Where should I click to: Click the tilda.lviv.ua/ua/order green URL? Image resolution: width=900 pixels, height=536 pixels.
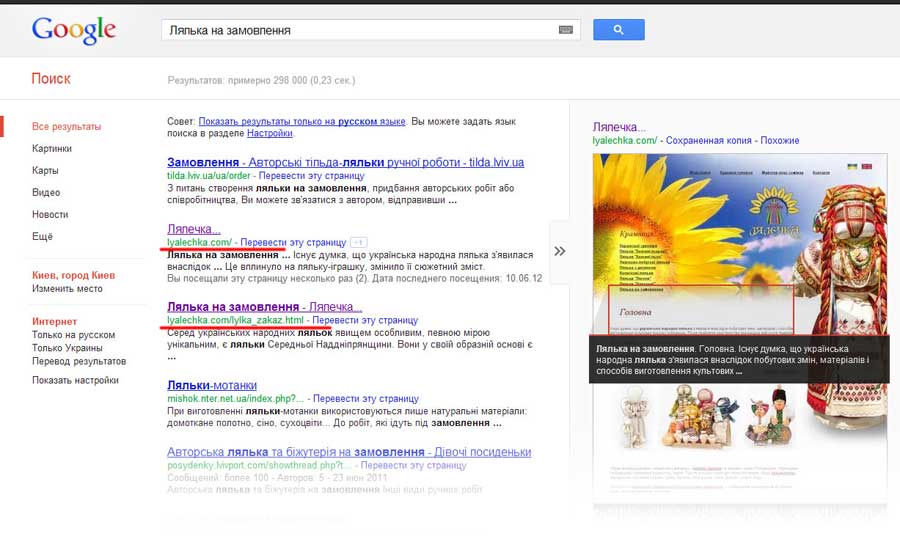tap(209, 176)
